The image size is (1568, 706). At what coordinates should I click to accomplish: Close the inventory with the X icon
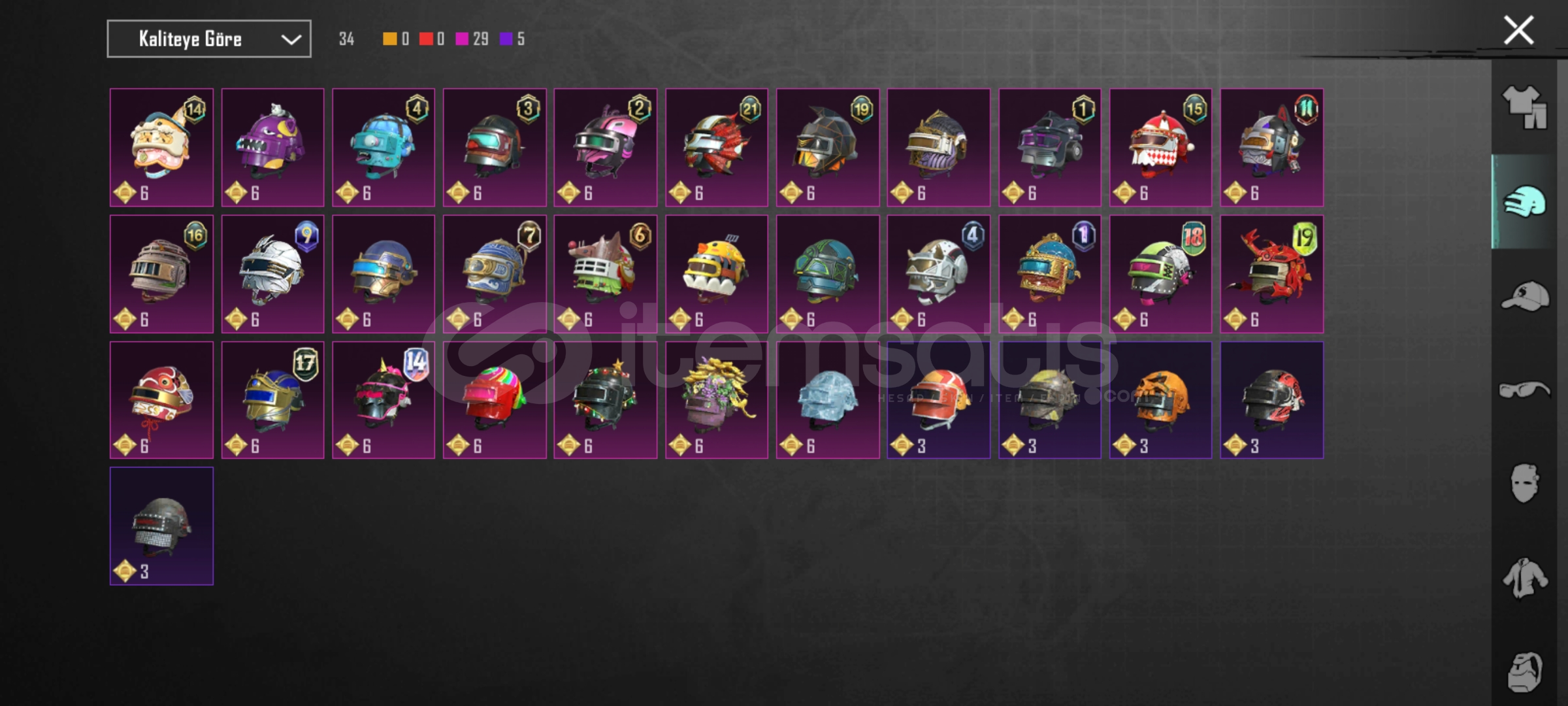coord(1518,30)
